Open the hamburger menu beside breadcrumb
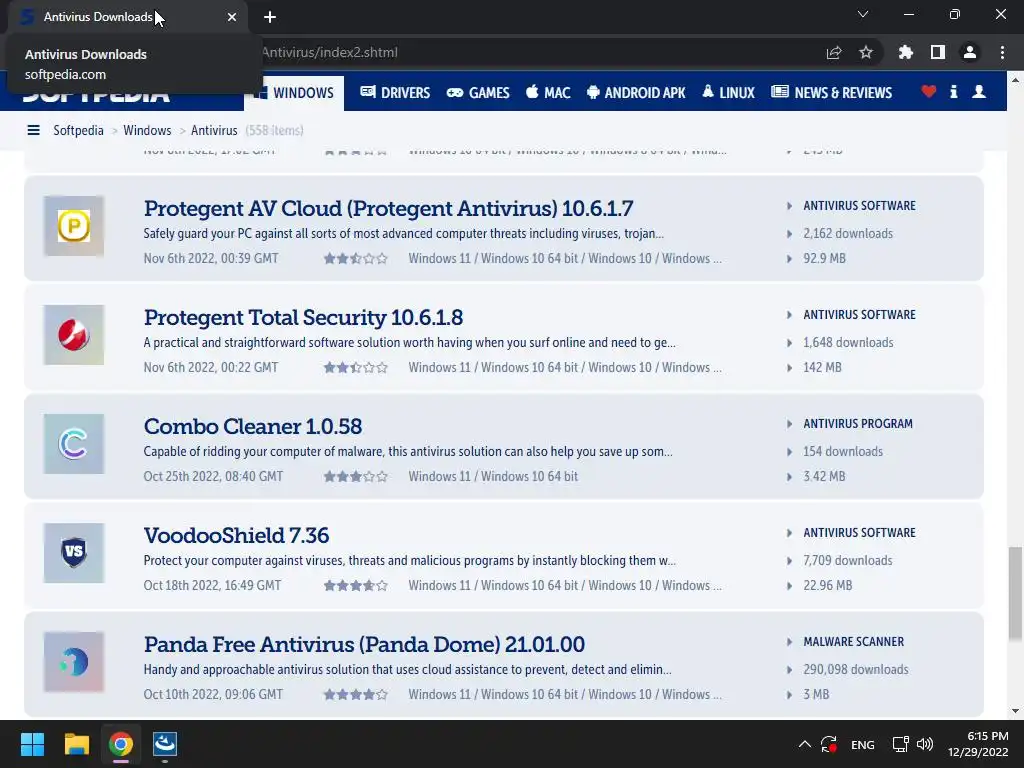The width and height of the screenshot is (1024, 768). 33,131
